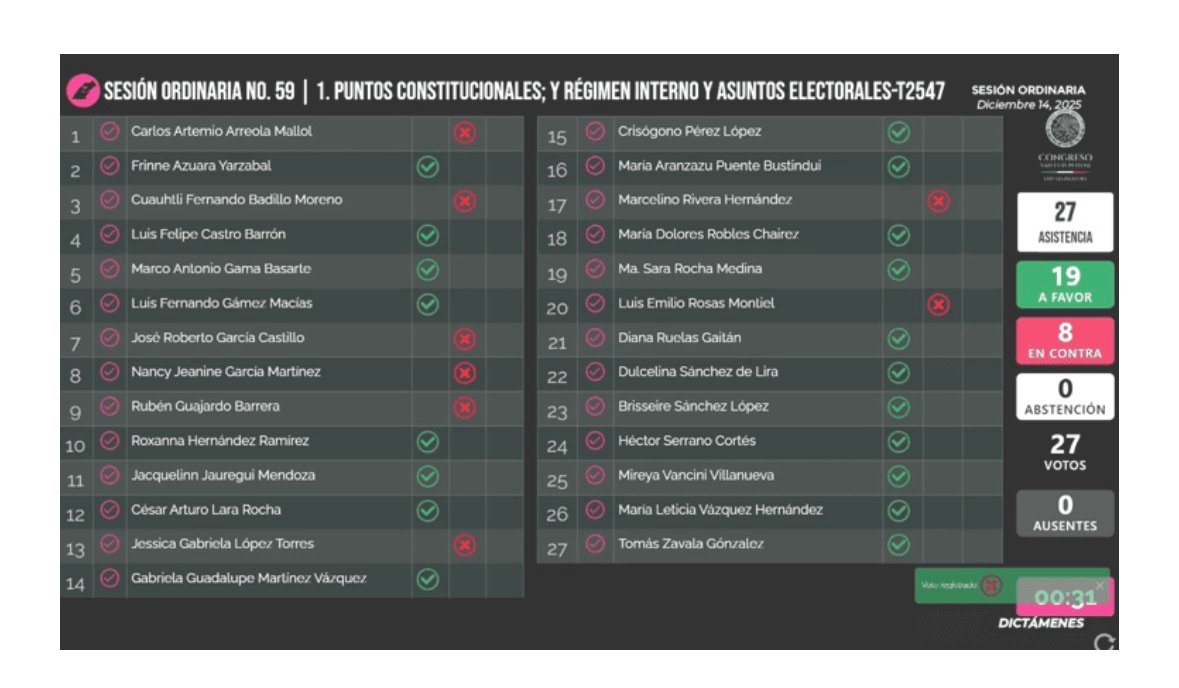Click the pink gavel session icon
1179x688 pixels.
pos(82,91)
